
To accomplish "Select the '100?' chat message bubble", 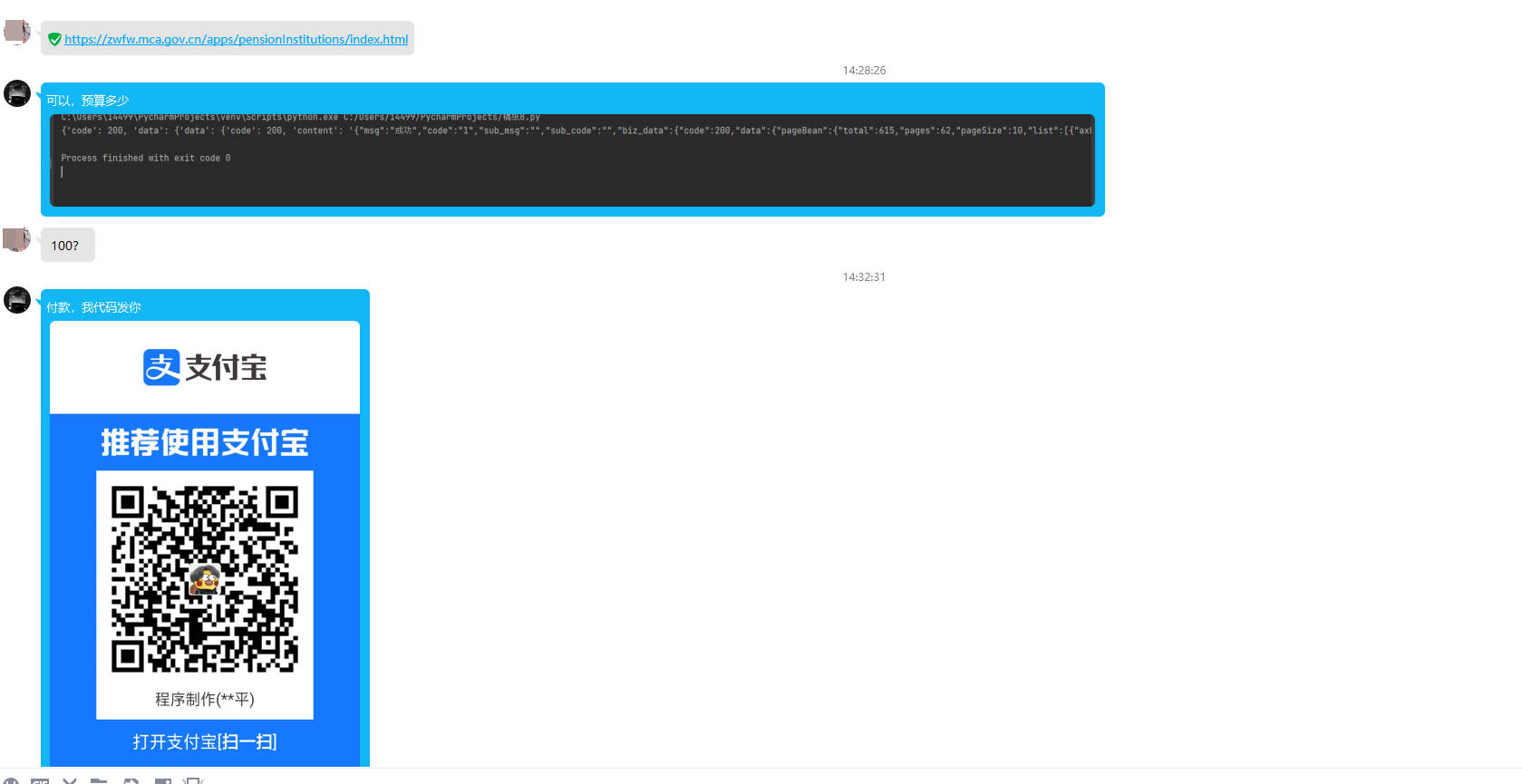I will tap(67, 245).
